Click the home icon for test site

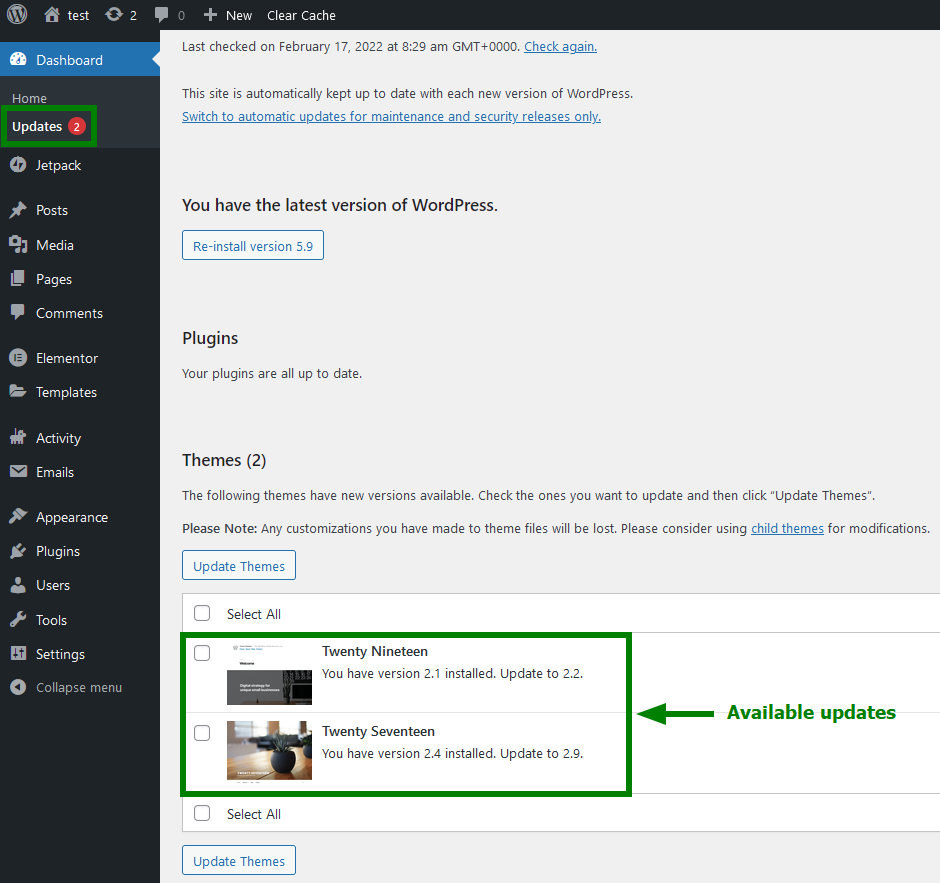[x=52, y=14]
